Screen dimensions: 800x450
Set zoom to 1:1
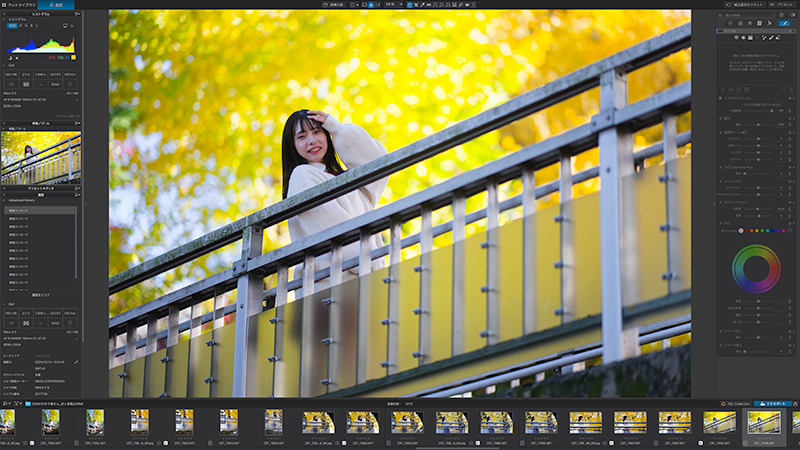(378, 5)
